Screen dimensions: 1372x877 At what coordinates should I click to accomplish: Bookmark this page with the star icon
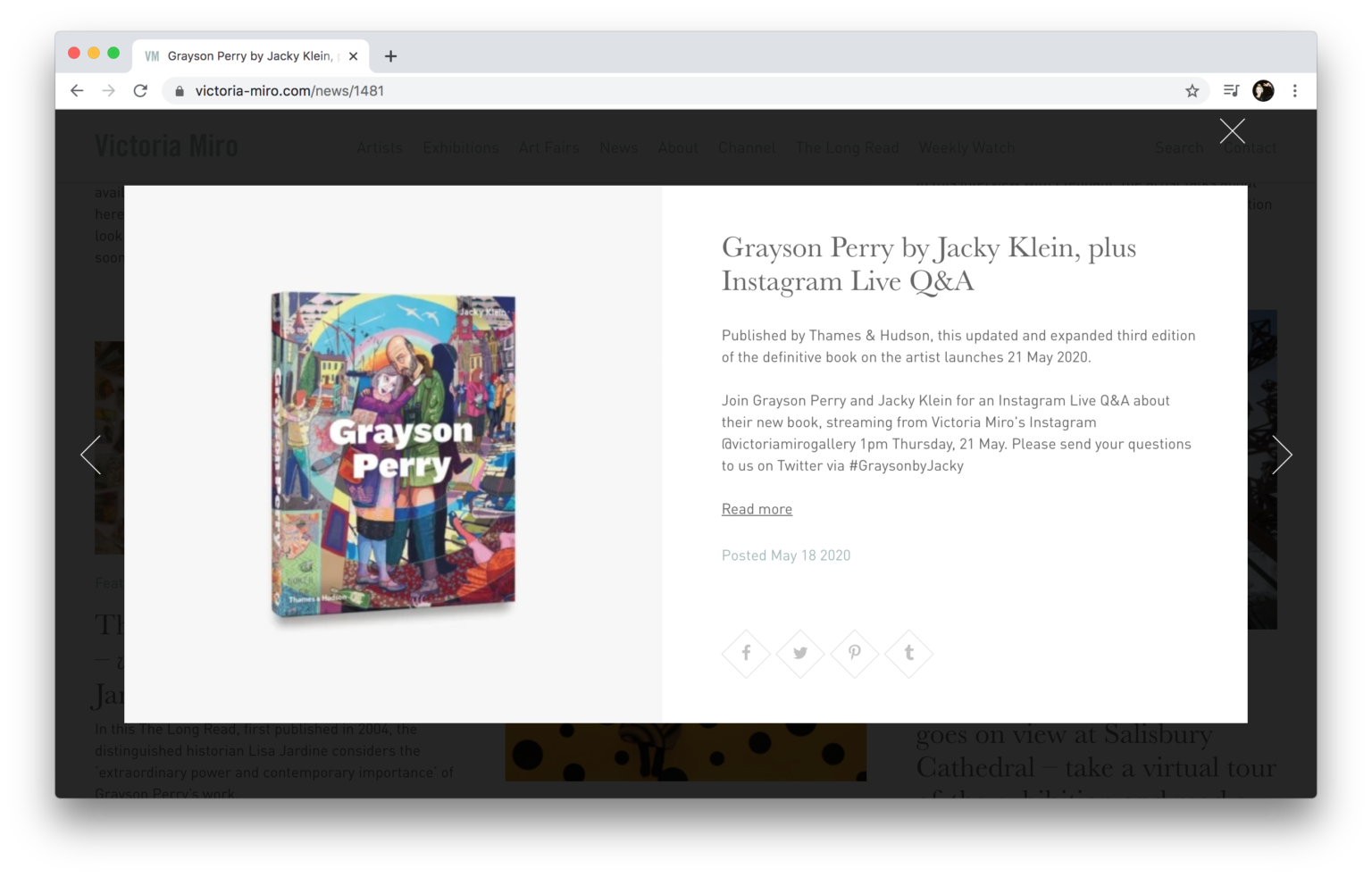1192,90
